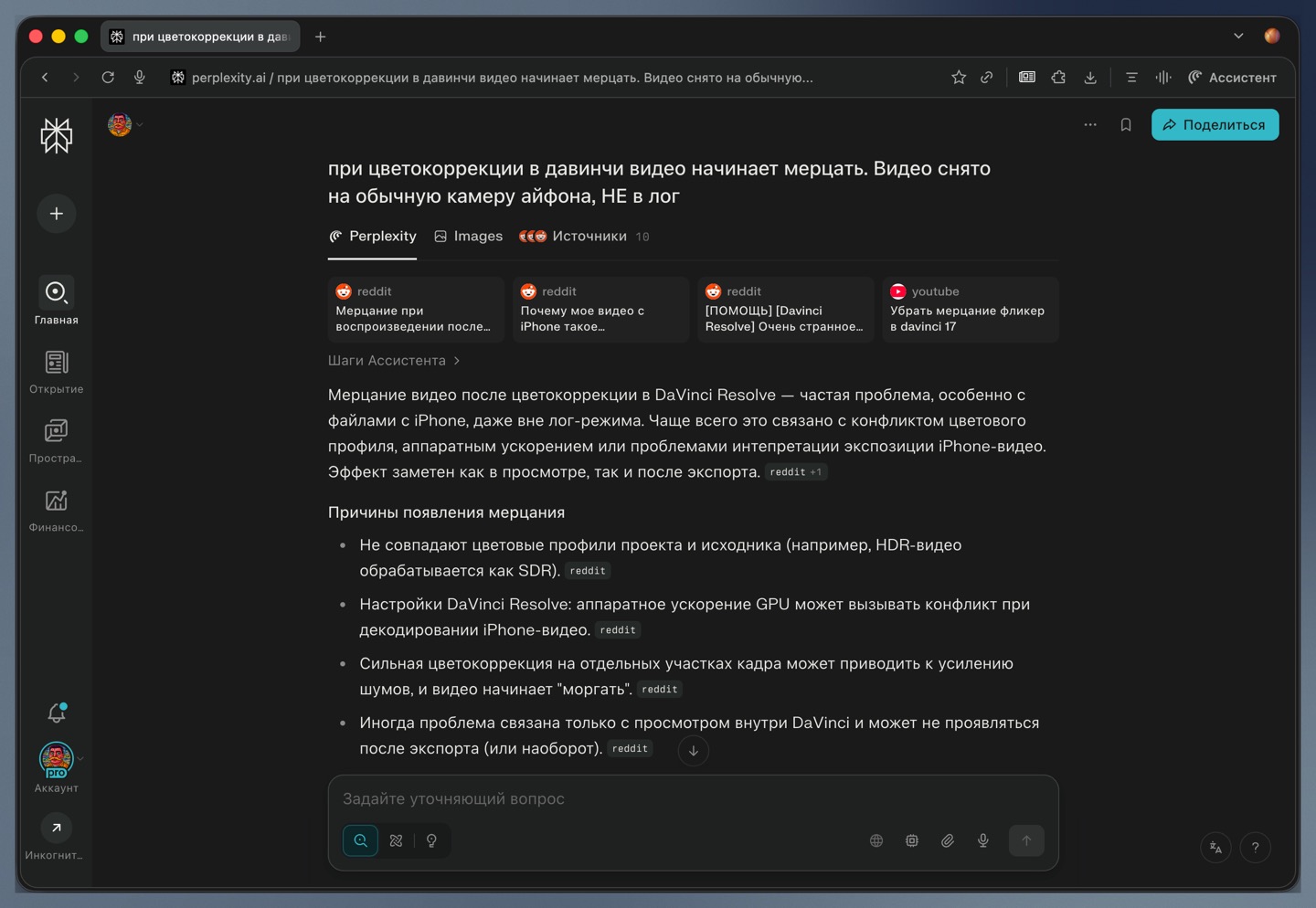Bookmark this page with the star icon
The image size is (1316, 908).
pos(959,78)
